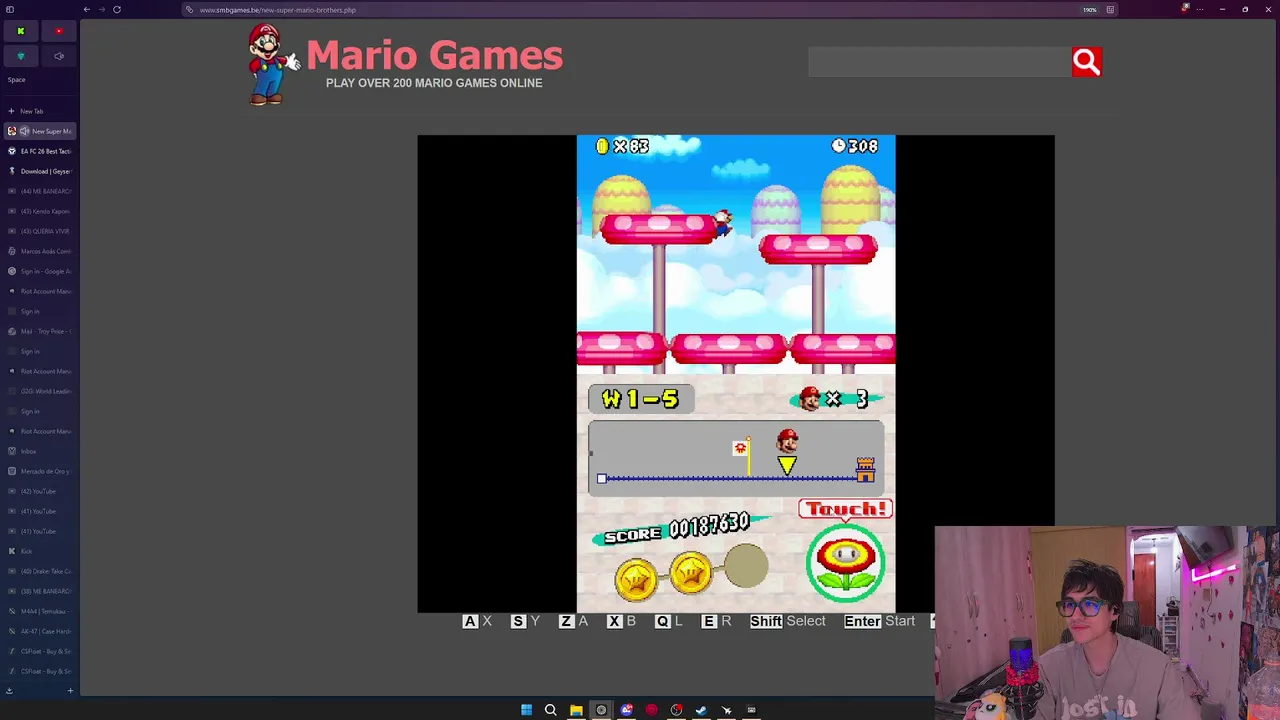Click the webcam overlay of the streamer
The height and width of the screenshot is (720, 1280).
click(1107, 622)
